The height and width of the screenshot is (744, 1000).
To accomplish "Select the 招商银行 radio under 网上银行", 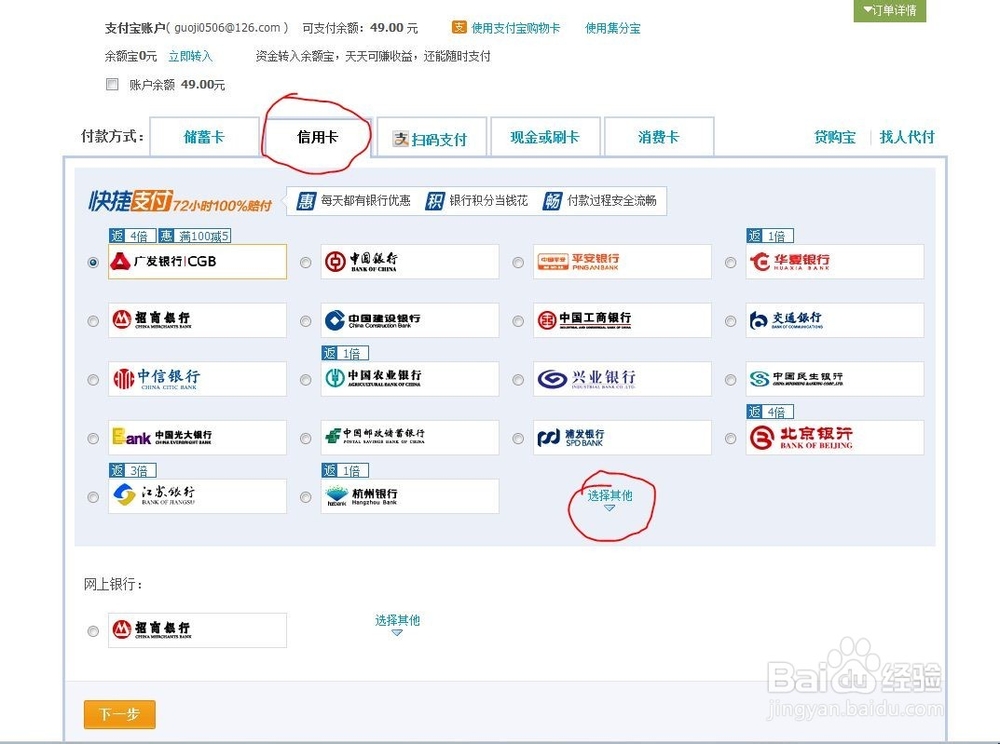I will click(93, 631).
